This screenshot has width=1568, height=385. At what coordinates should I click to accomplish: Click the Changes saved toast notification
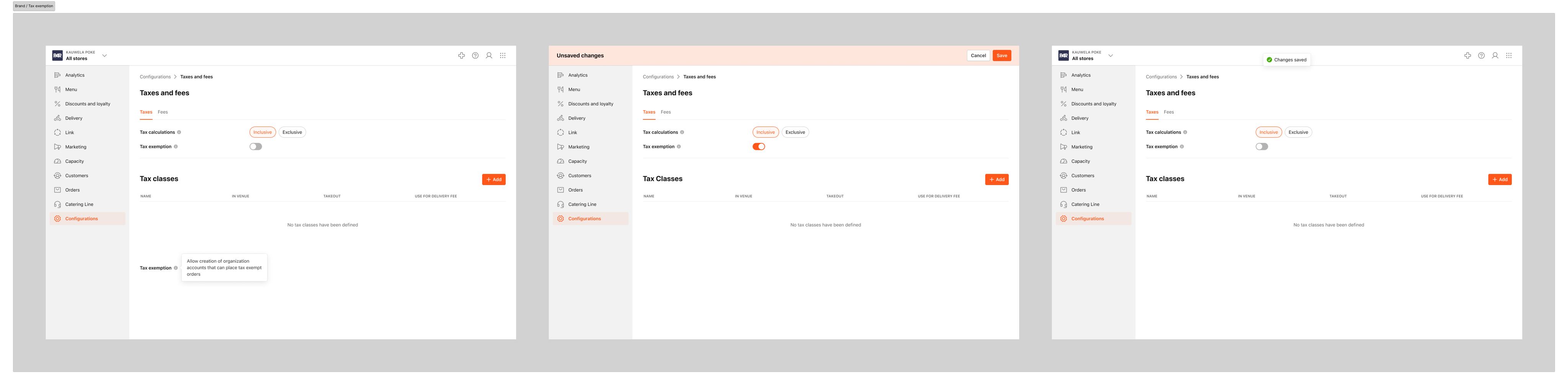tap(1287, 60)
